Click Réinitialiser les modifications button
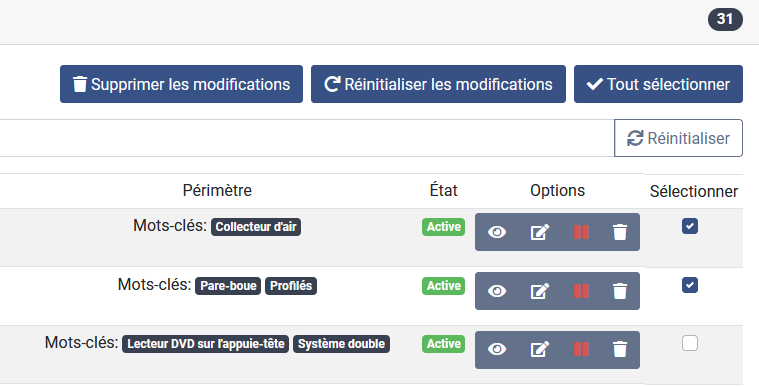Viewport: 759px width, 386px height. [438, 84]
